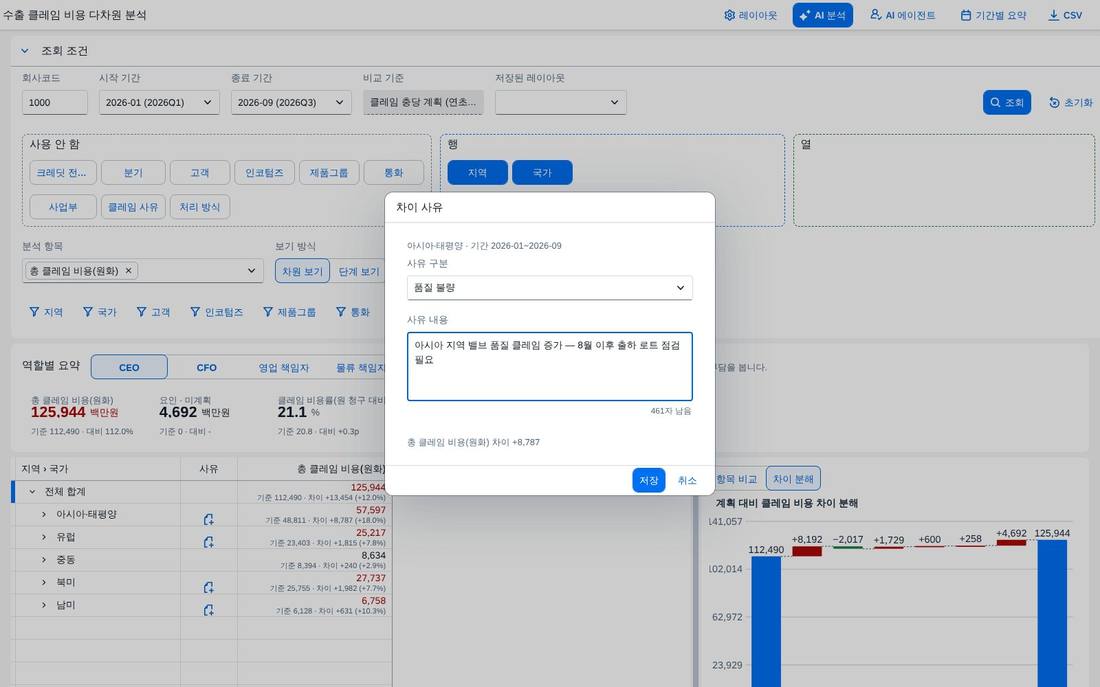This screenshot has width=1100, height=687.
Task: Expand the 유럽 tree row
Action: 43,537
